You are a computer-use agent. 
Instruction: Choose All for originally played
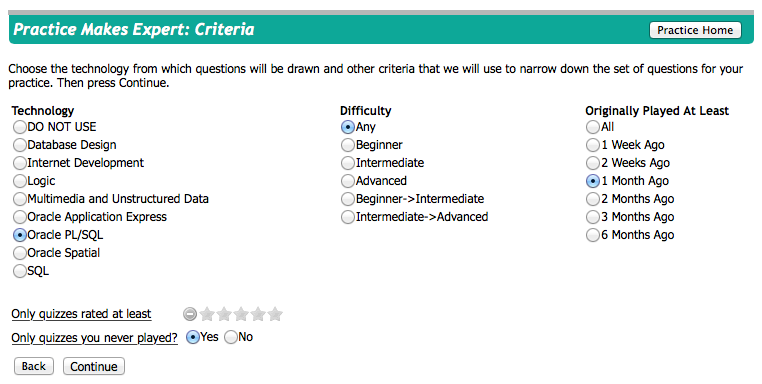593,127
